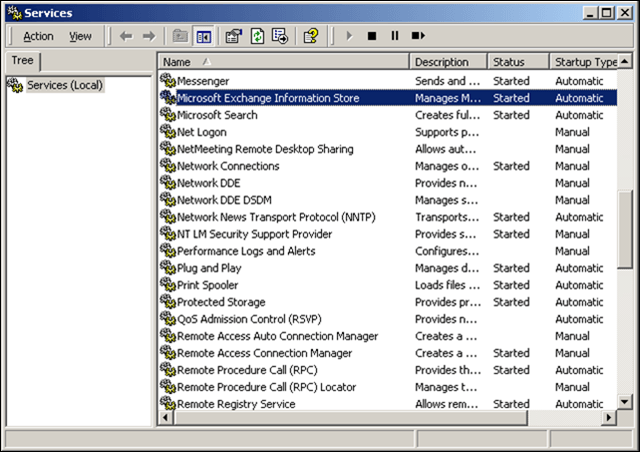Click the horizontal scrollbar thumb

[351, 418]
